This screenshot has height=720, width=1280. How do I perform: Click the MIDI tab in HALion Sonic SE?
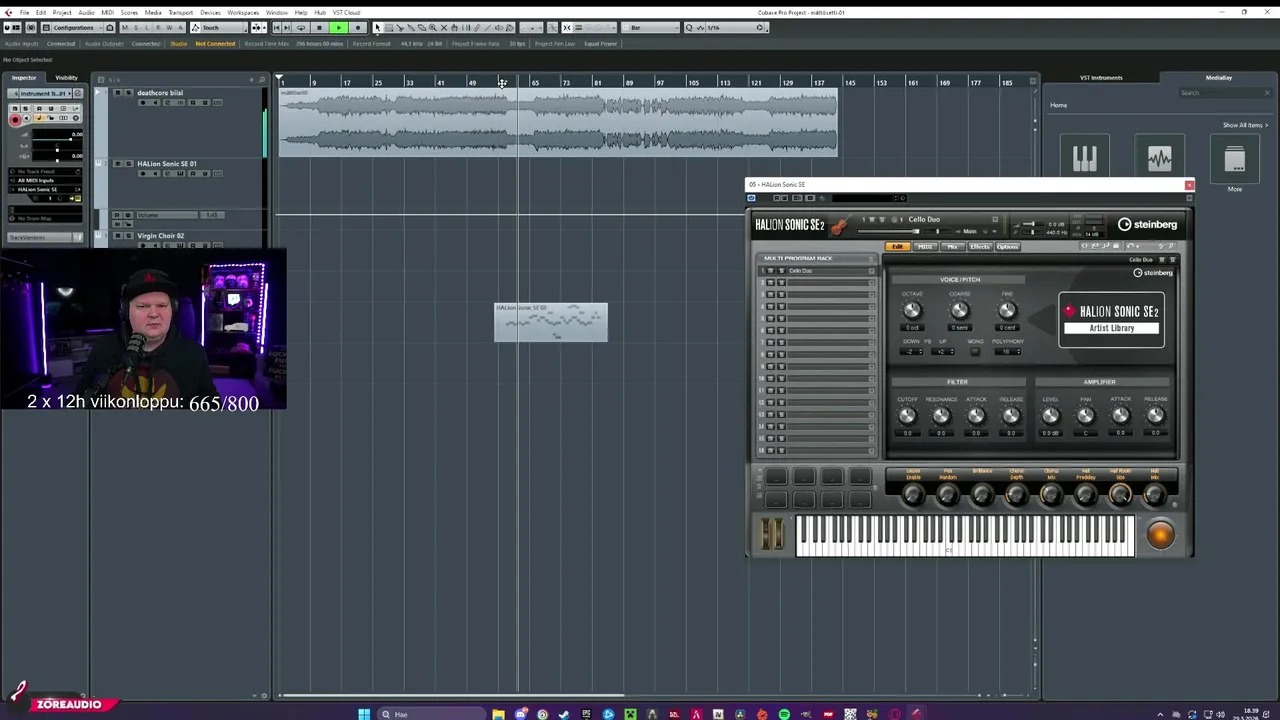tap(925, 247)
